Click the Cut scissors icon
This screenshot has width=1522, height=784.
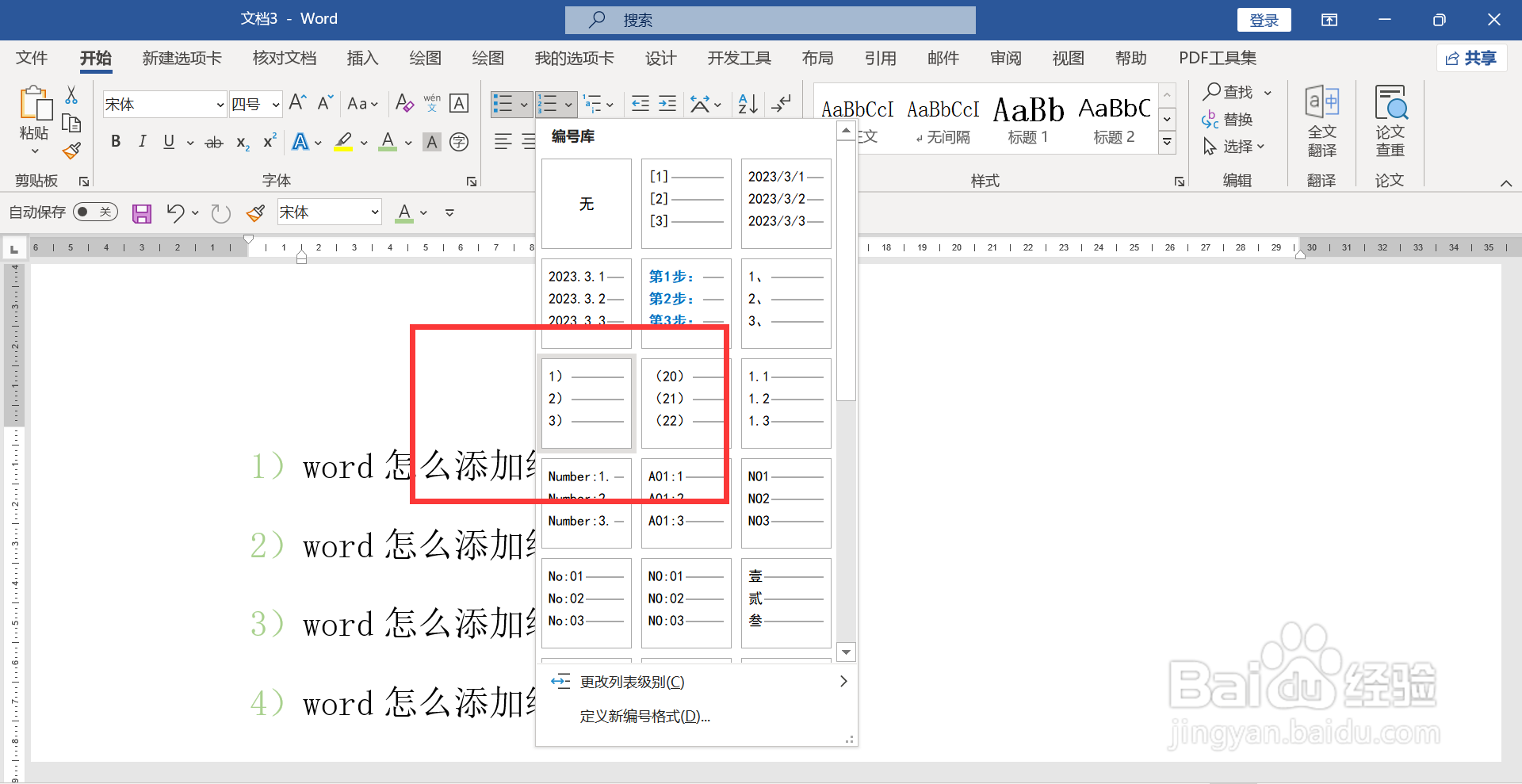71,95
